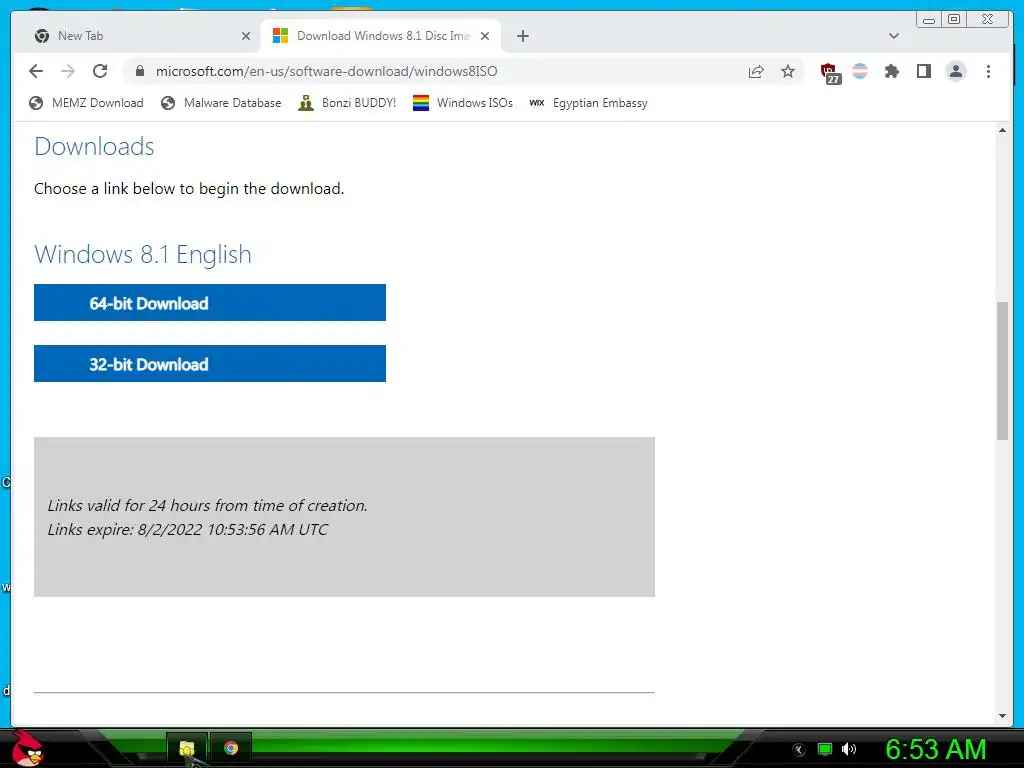
Task: Click the 32-bit Download button
Action: tap(210, 363)
